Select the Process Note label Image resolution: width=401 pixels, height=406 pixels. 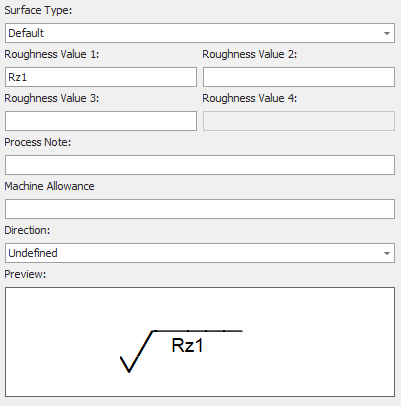pos(38,142)
